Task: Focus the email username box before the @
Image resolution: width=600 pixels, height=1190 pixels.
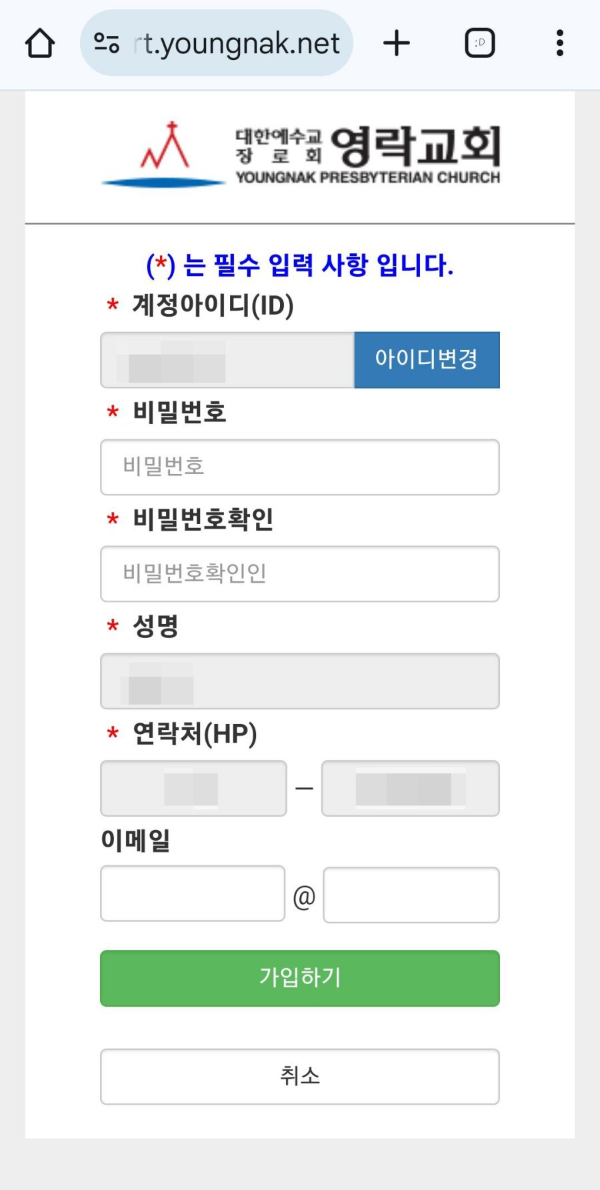Action: coord(192,895)
